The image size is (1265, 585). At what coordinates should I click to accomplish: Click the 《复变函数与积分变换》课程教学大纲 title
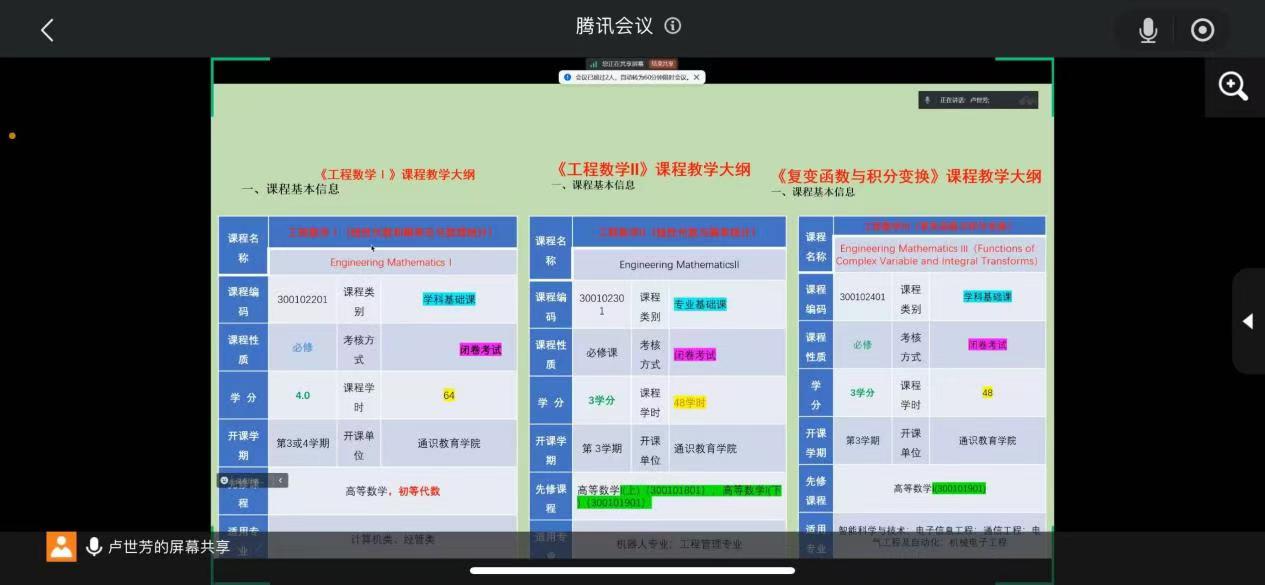pyautogui.click(x=908, y=176)
